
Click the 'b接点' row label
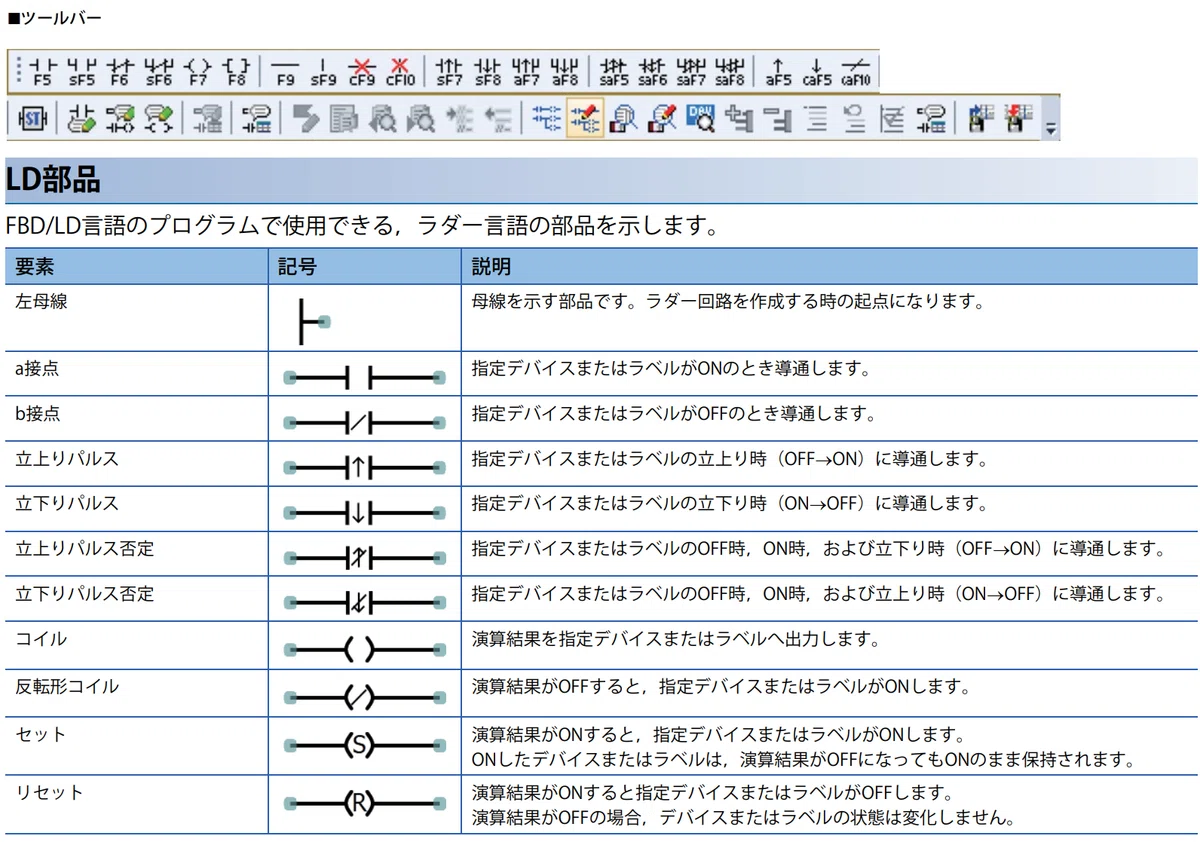[37, 413]
